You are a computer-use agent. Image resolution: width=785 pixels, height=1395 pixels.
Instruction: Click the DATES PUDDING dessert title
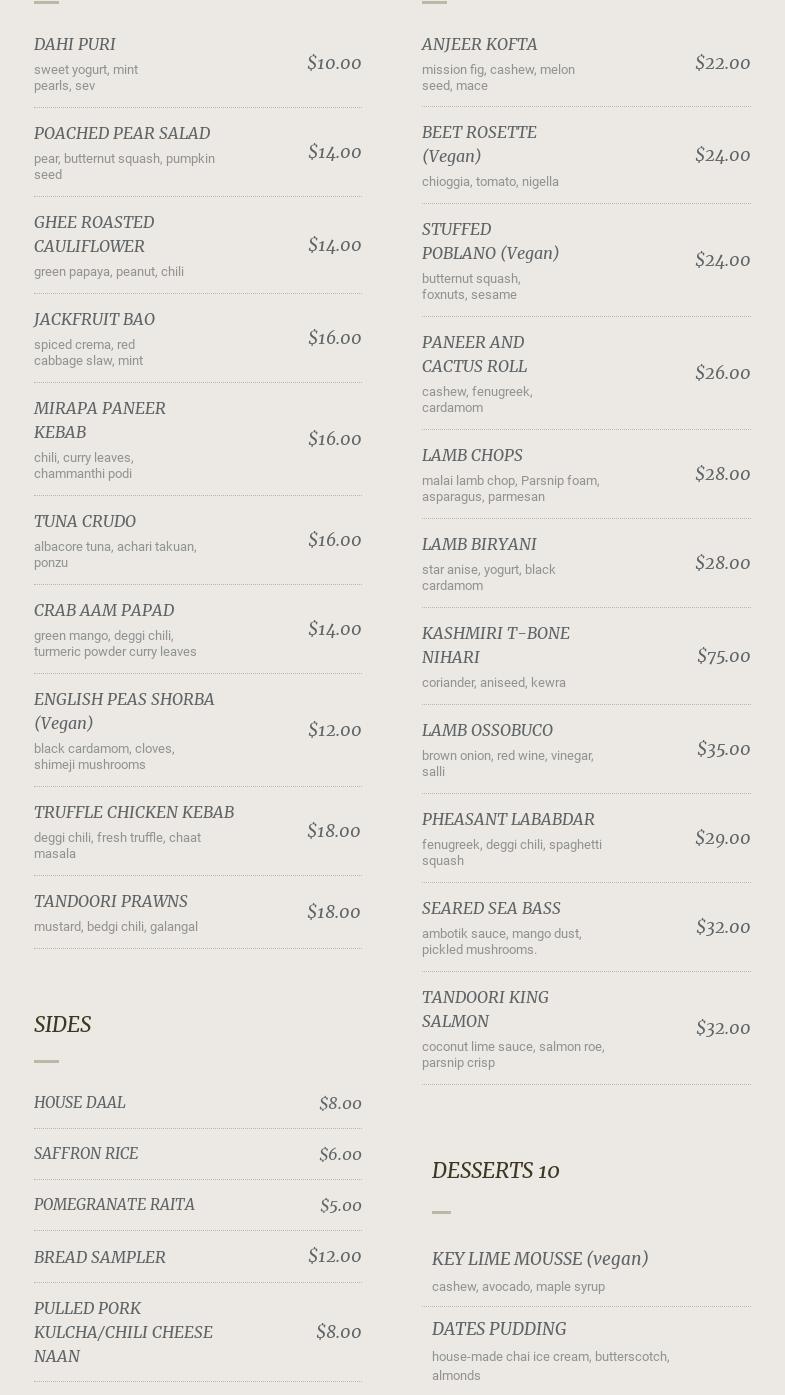pyautogui.click(x=499, y=1329)
